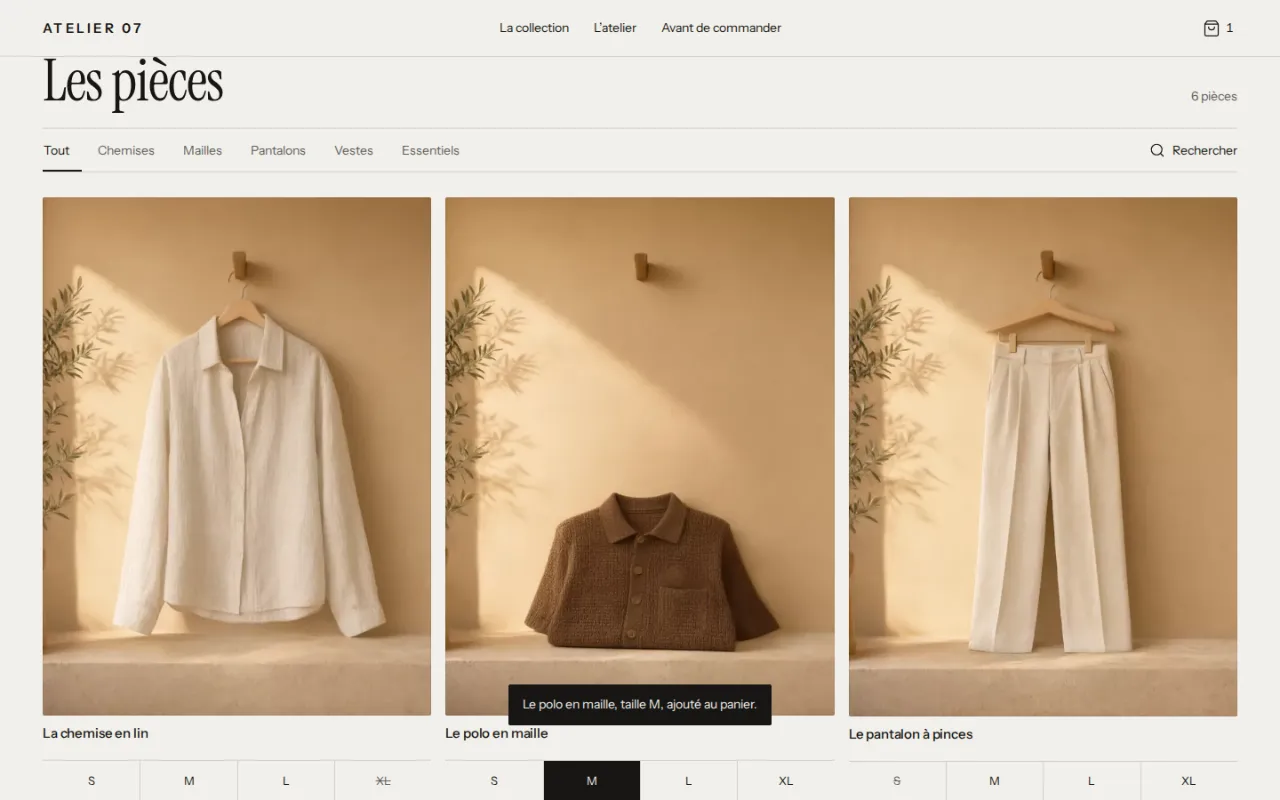Choose size XL for Le polo en maille
Viewport: 1280px width, 800px height.
pos(786,781)
